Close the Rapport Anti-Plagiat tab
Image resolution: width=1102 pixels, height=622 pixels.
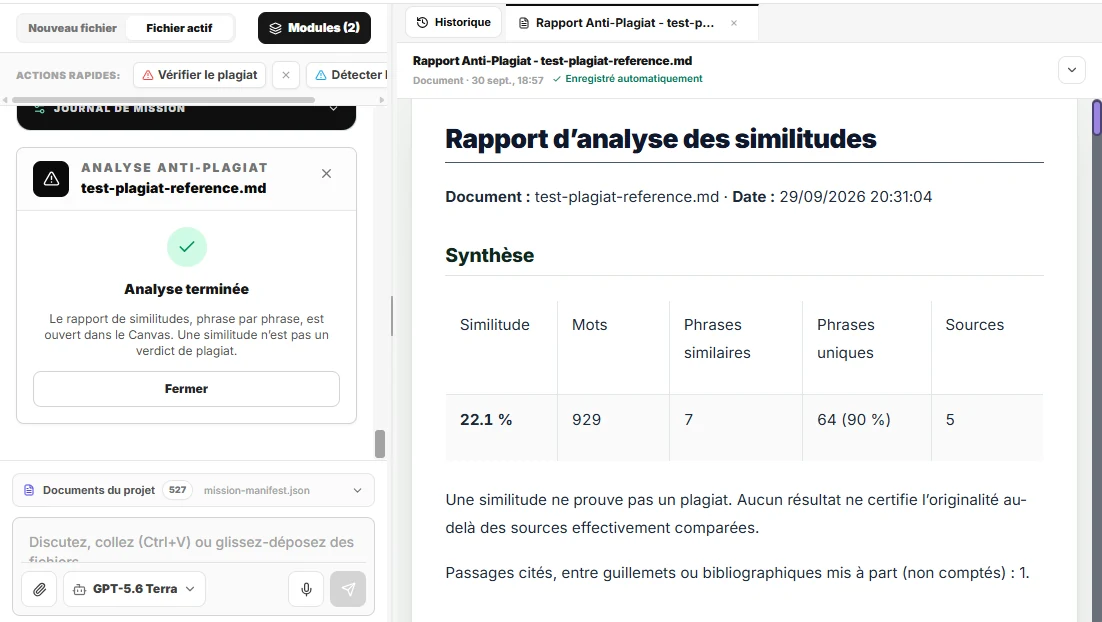(734, 23)
